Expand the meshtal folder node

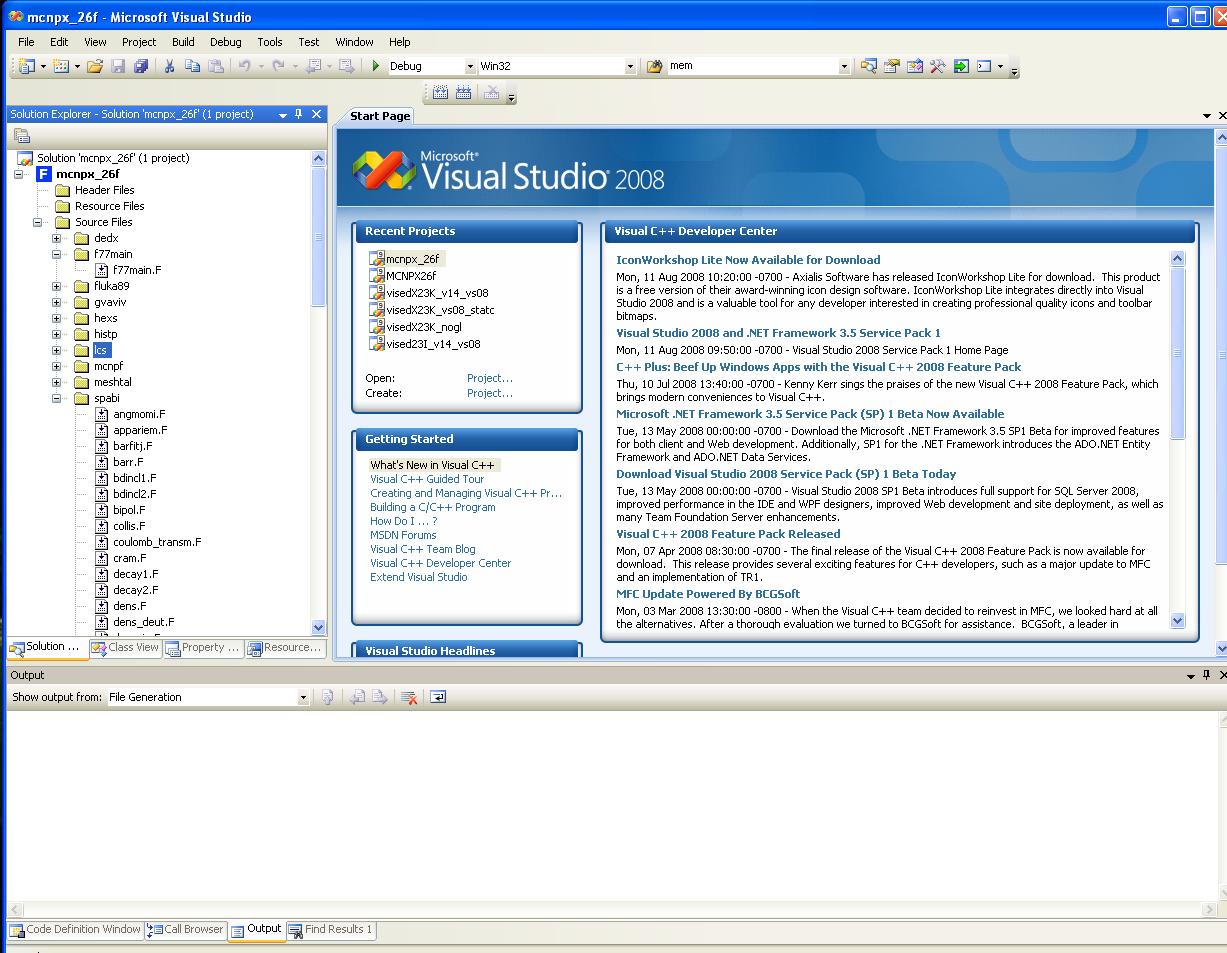click(x=57, y=382)
